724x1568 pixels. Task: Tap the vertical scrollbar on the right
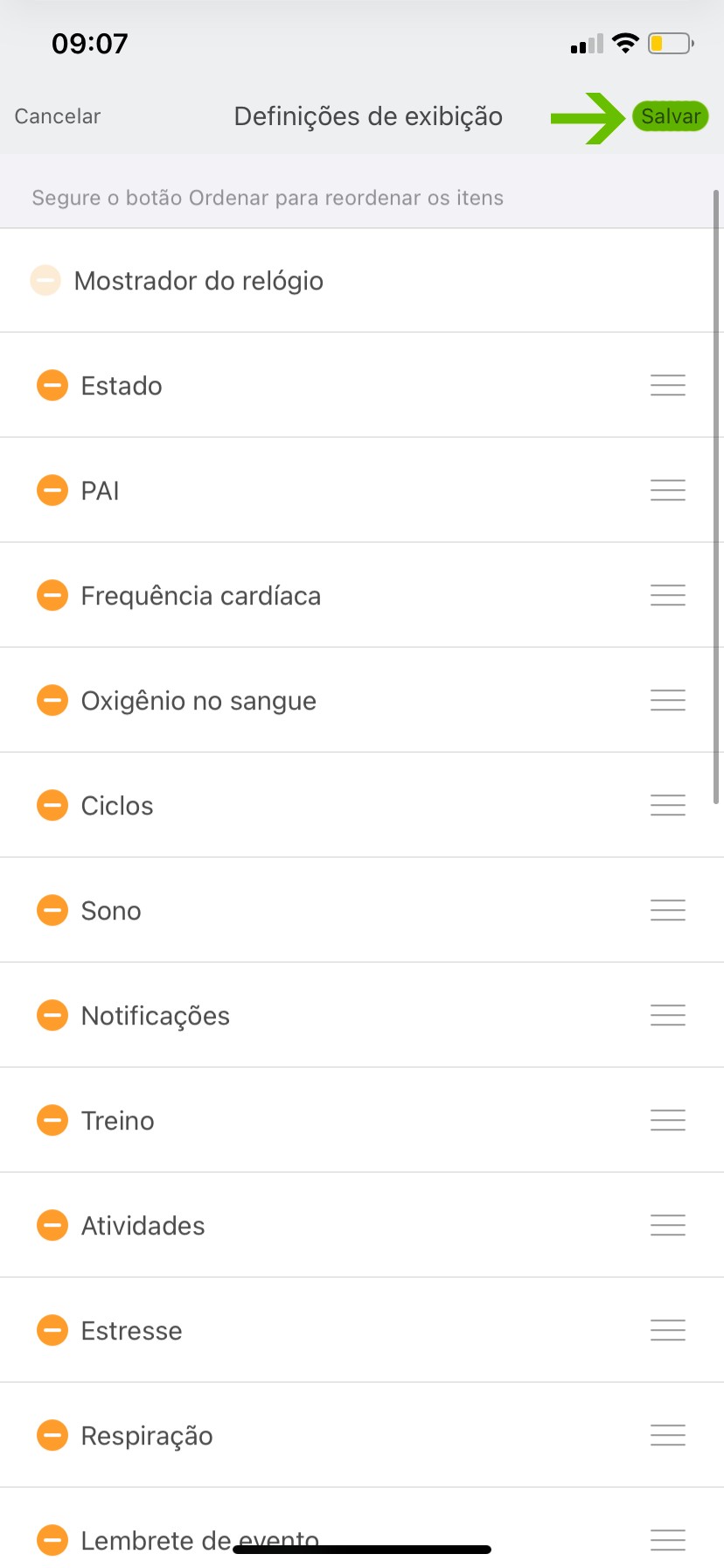pos(716,497)
